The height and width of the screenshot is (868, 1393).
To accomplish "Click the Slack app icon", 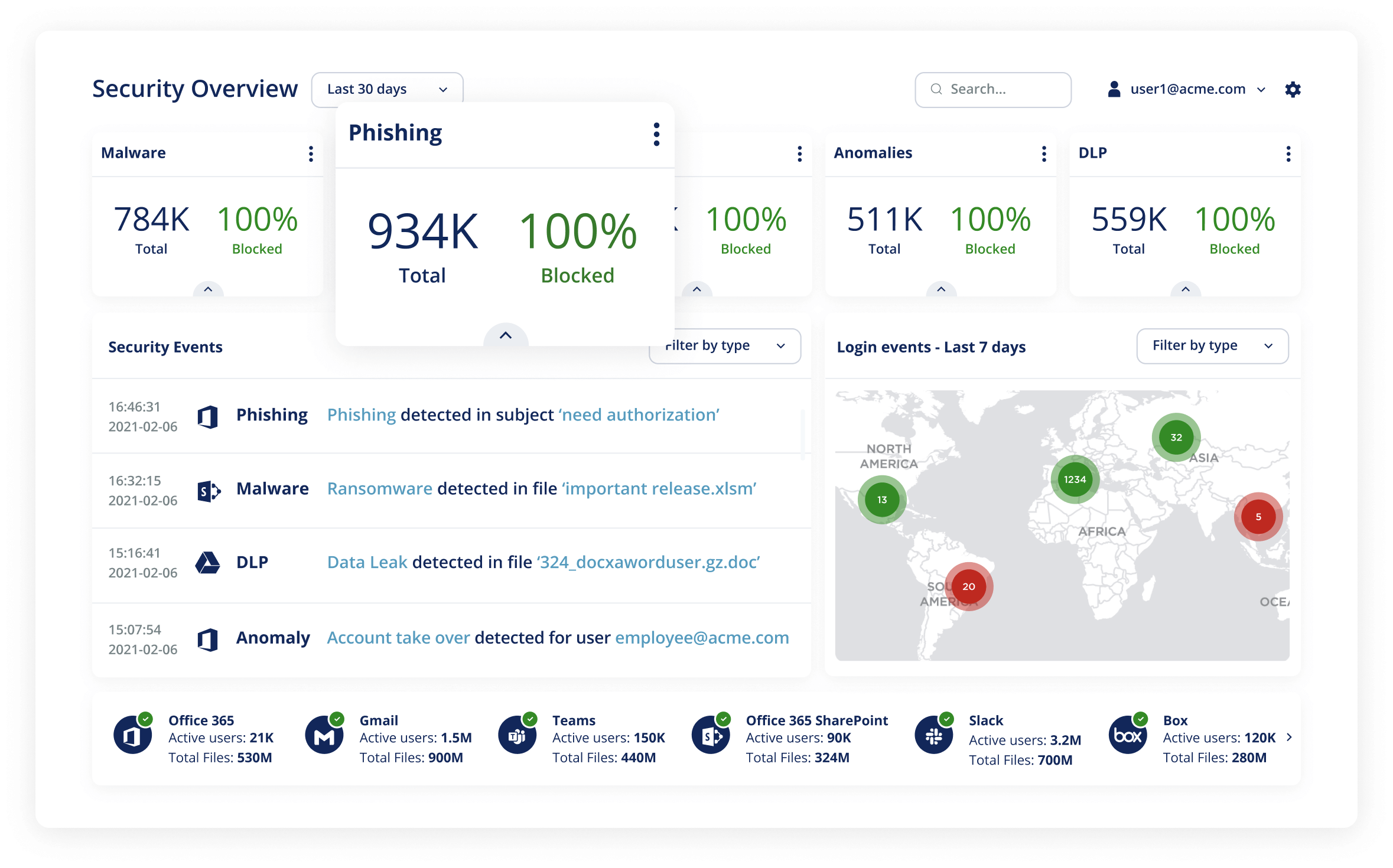I will coord(934,736).
